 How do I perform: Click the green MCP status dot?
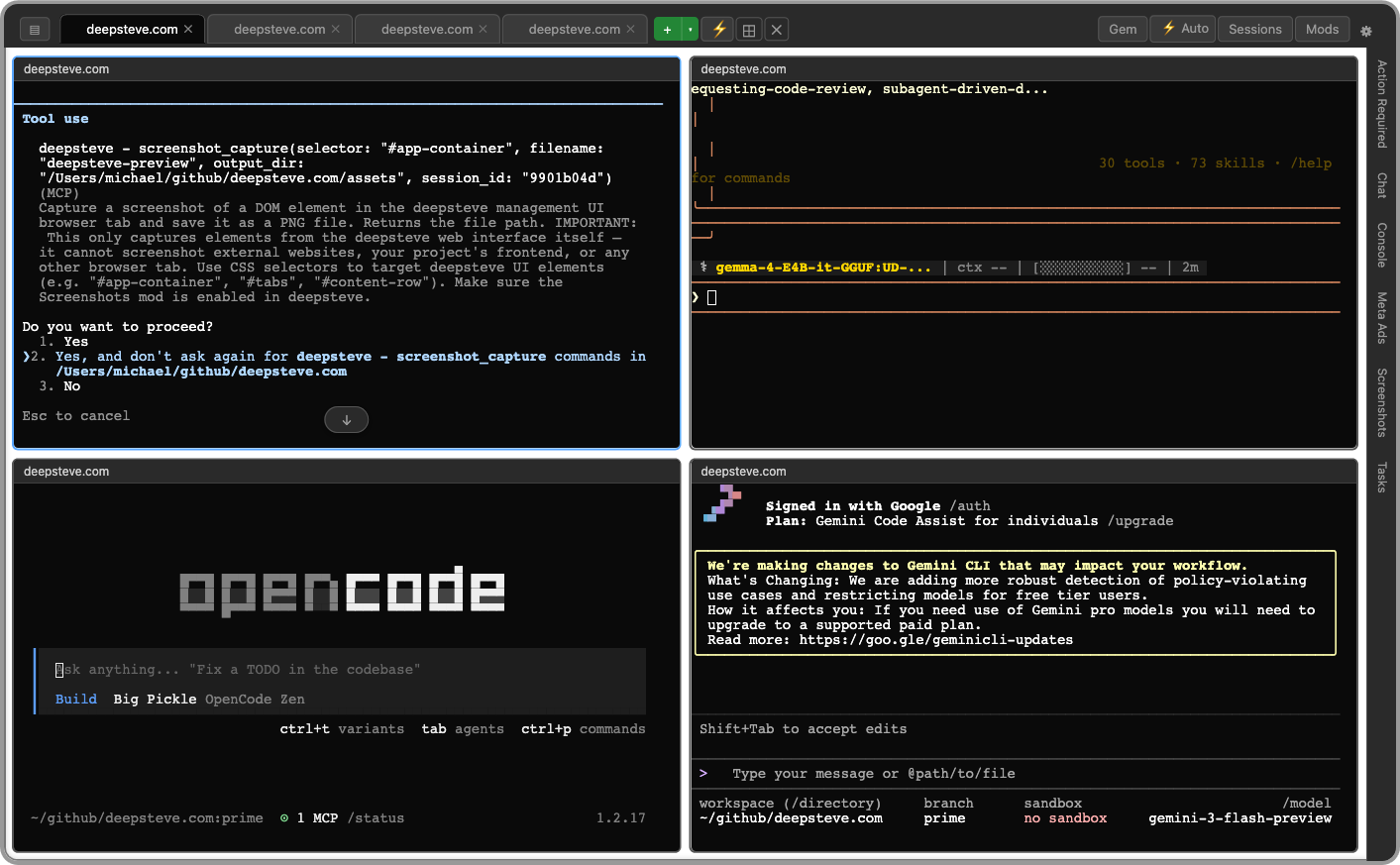tap(284, 818)
